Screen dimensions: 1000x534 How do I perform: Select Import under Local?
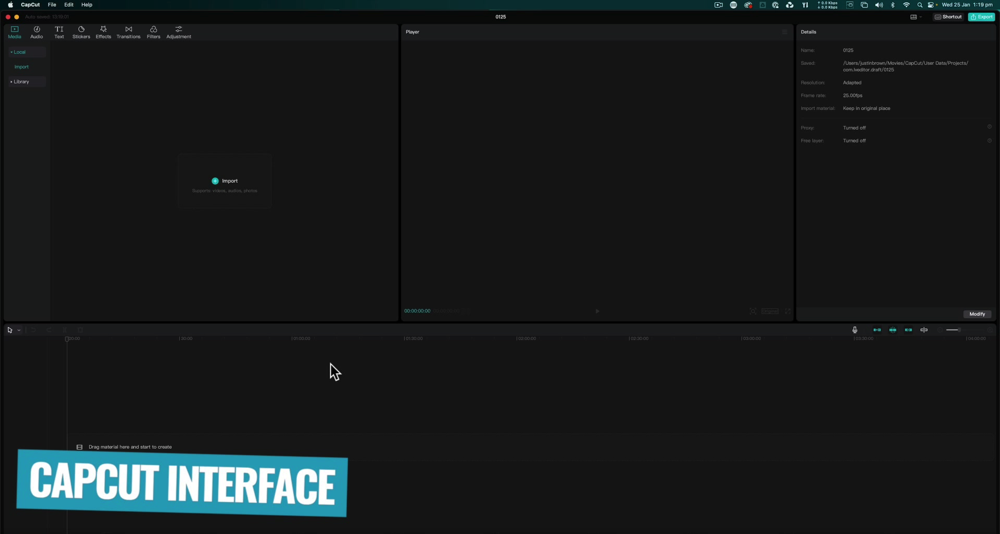coord(22,67)
